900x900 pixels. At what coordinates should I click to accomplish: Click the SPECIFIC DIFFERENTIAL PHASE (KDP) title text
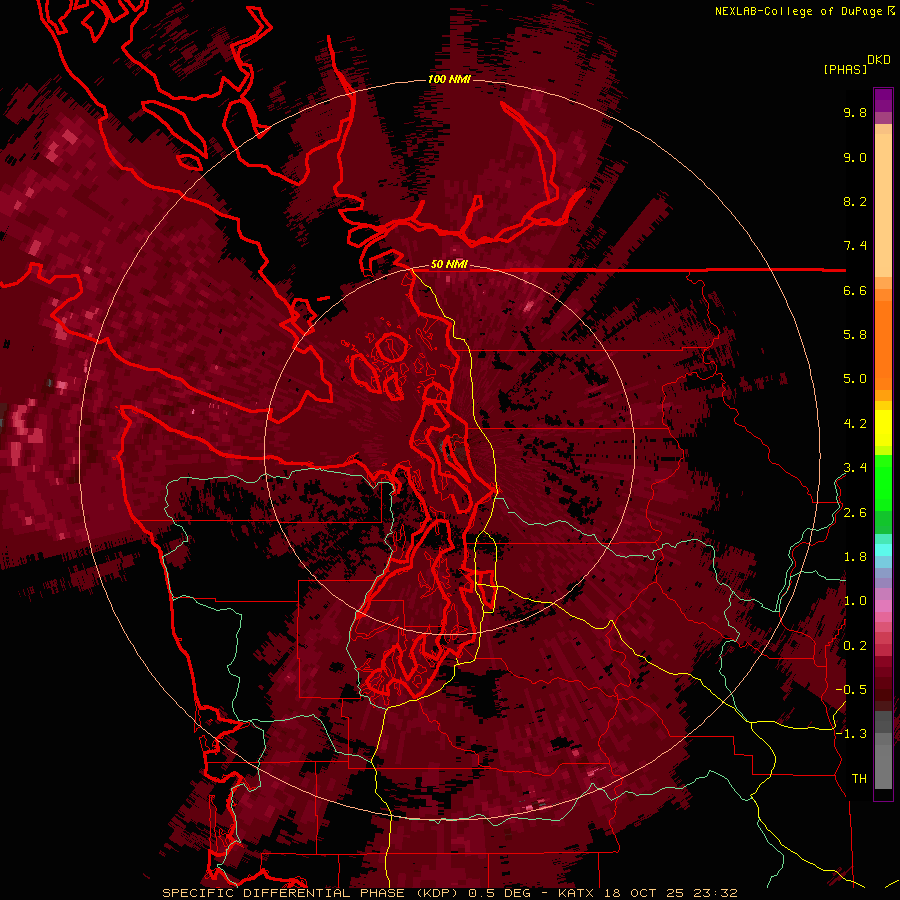(x=312, y=893)
